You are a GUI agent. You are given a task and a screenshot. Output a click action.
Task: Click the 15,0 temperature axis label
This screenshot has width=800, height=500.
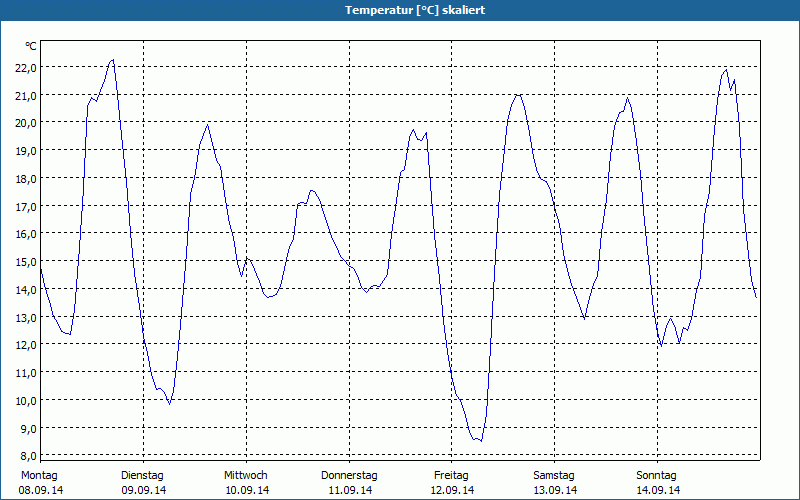pyautogui.click(x=26, y=262)
